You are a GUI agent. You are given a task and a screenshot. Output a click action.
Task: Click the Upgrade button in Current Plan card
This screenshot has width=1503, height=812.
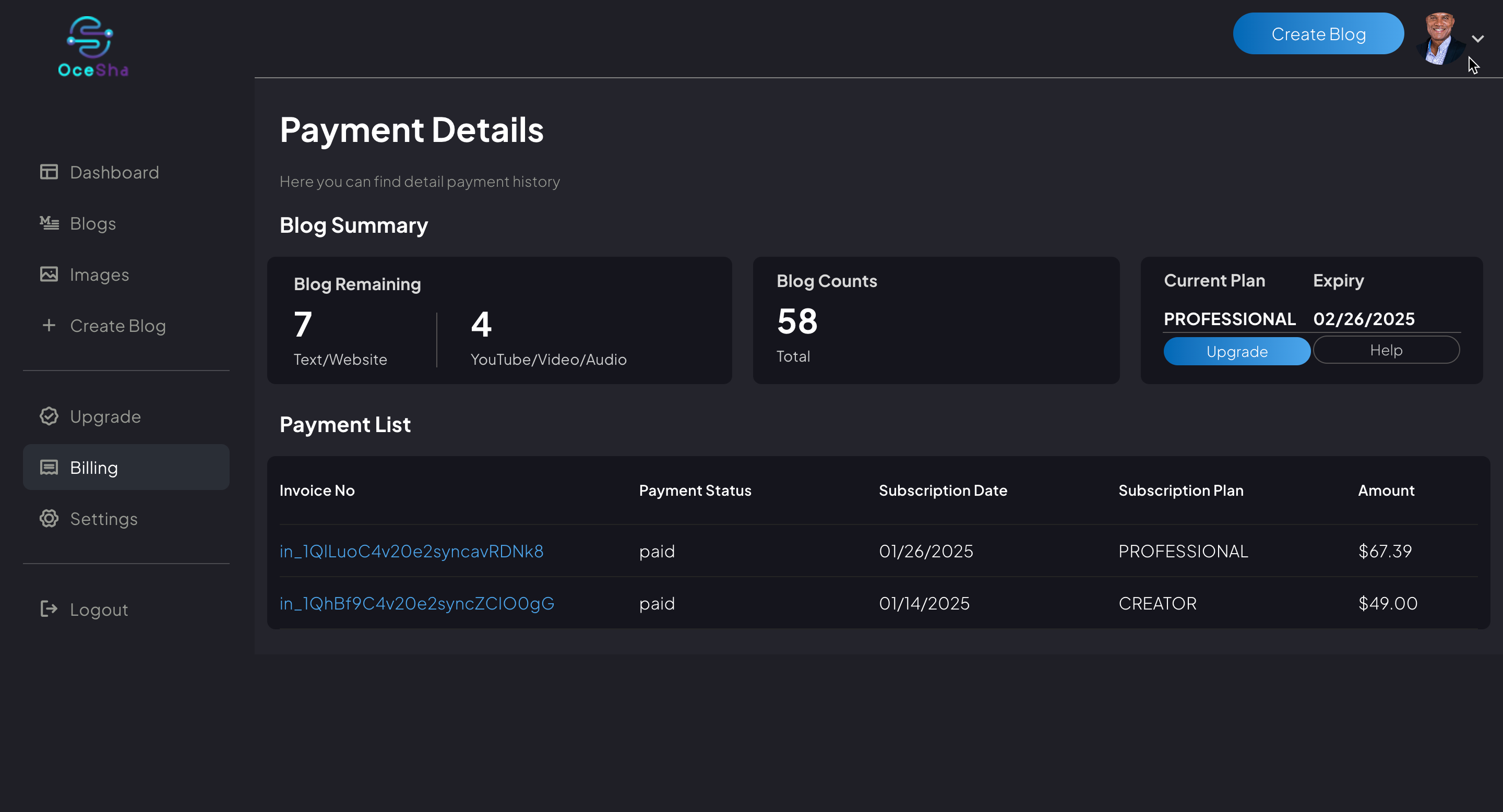point(1237,352)
